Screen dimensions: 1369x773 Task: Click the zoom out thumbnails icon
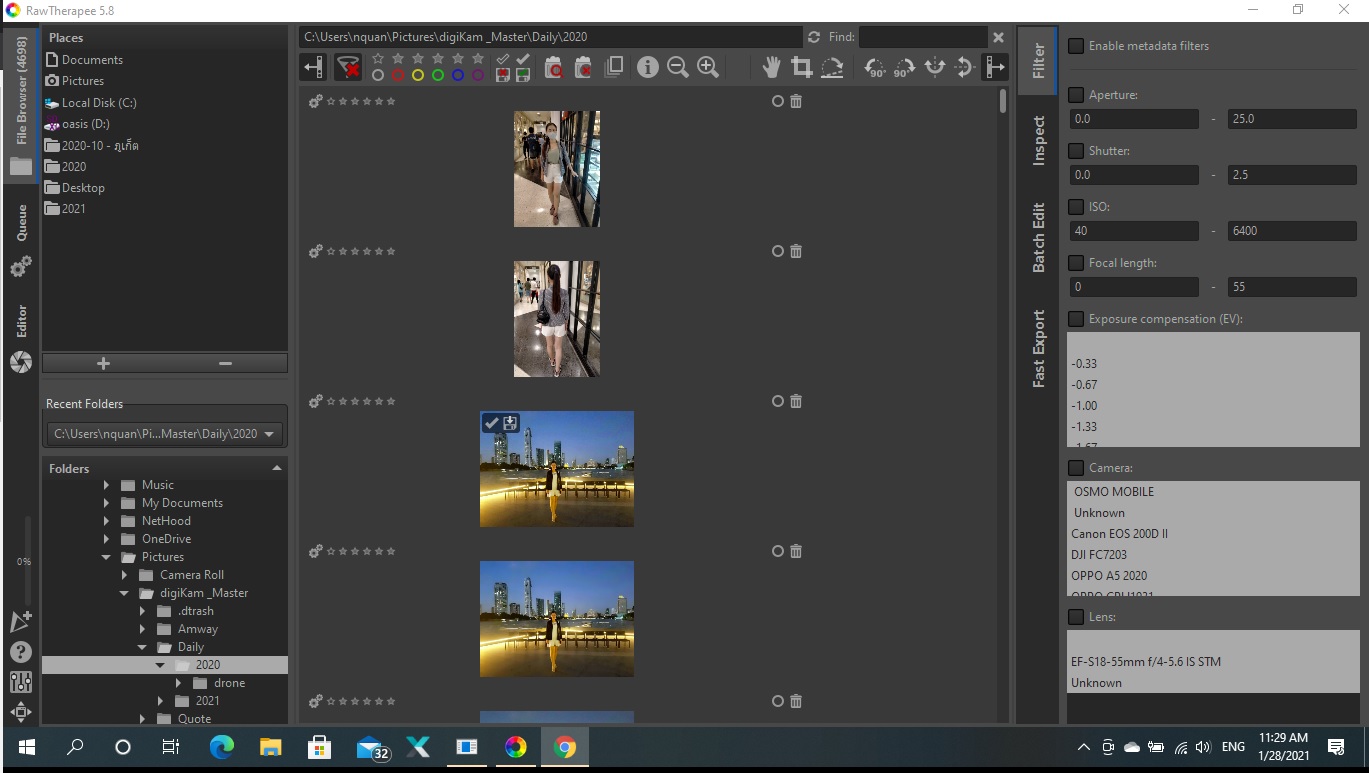677,67
